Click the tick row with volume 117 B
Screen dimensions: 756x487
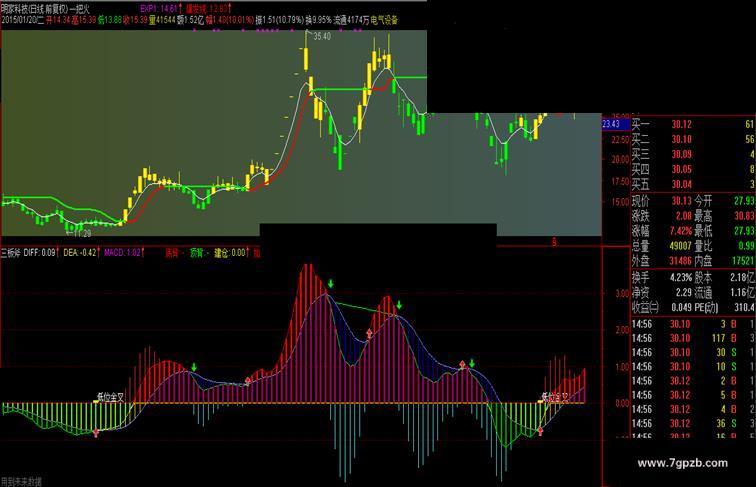tap(693, 338)
